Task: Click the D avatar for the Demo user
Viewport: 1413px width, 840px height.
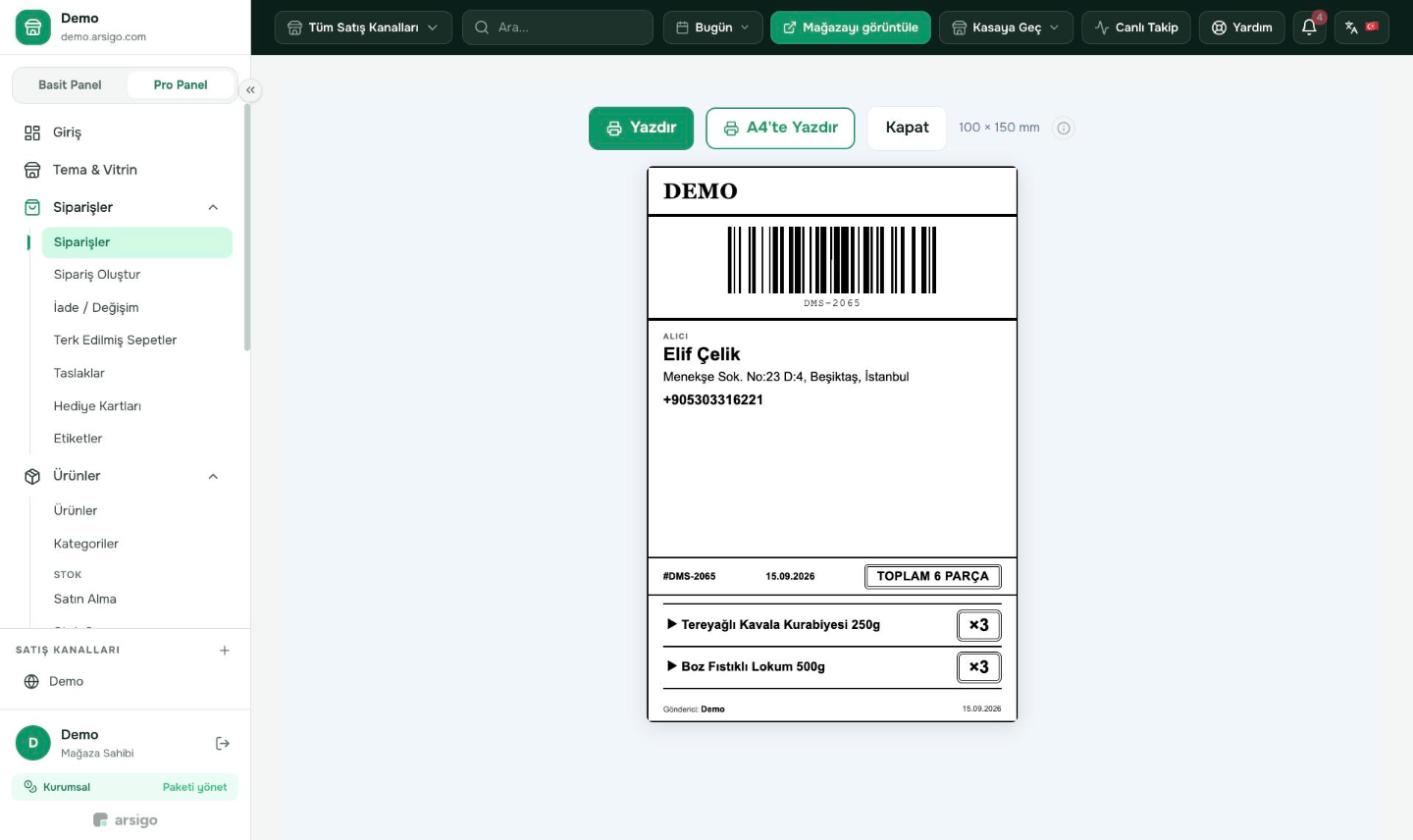Action: pos(33,743)
